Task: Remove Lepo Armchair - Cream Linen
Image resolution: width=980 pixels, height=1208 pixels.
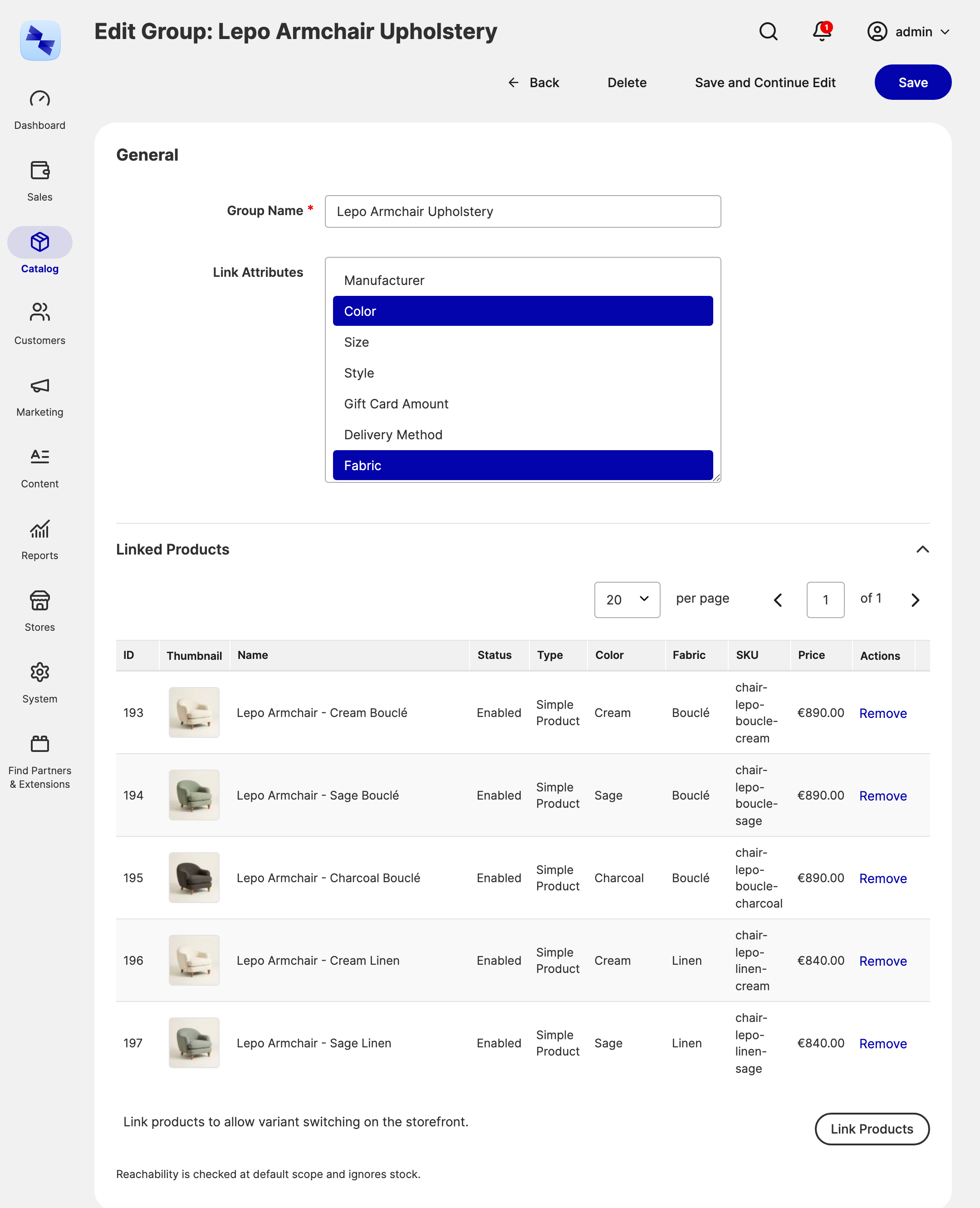Action: pos(883,961)
